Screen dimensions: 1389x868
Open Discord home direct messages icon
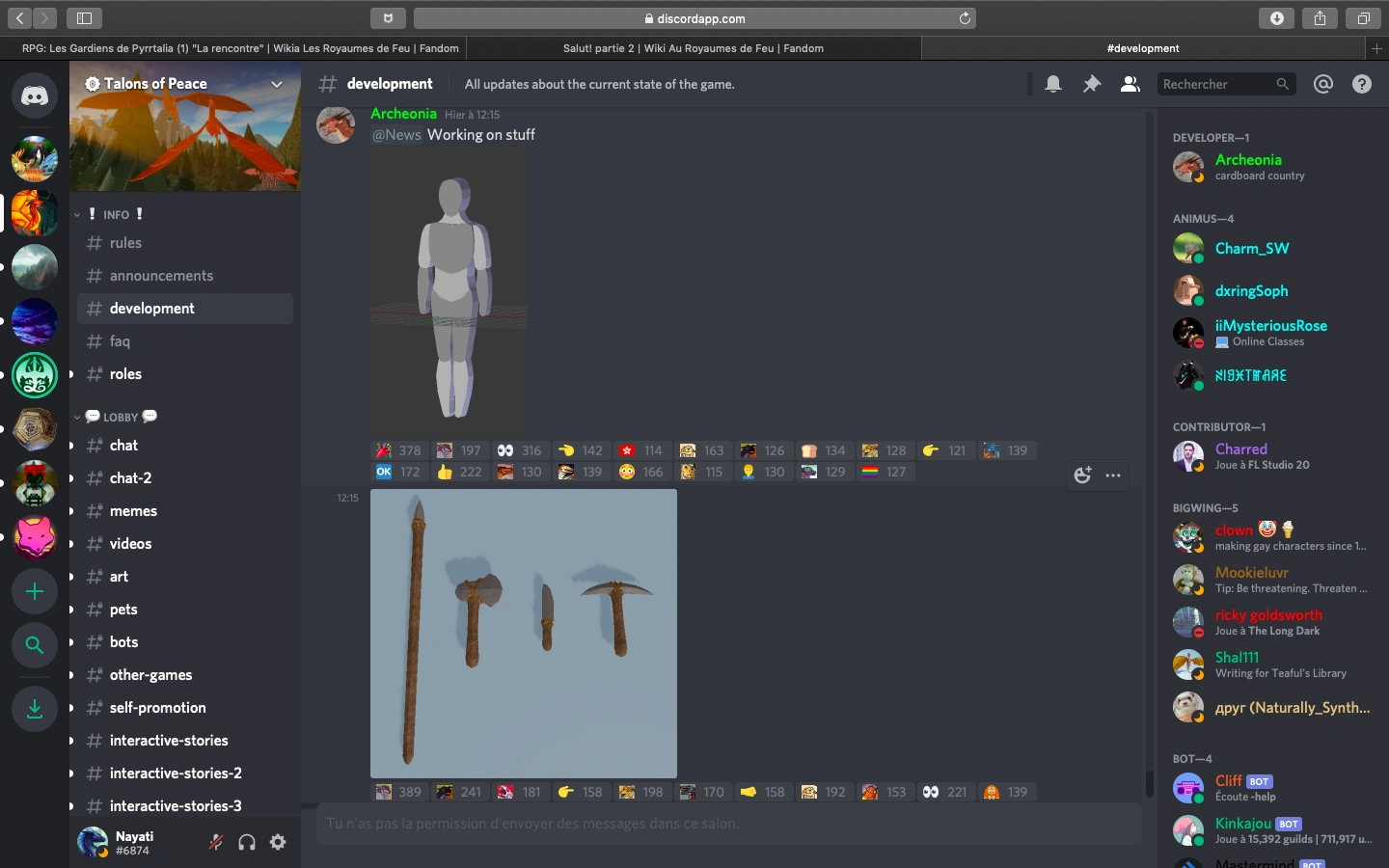(x=35, y=95)
